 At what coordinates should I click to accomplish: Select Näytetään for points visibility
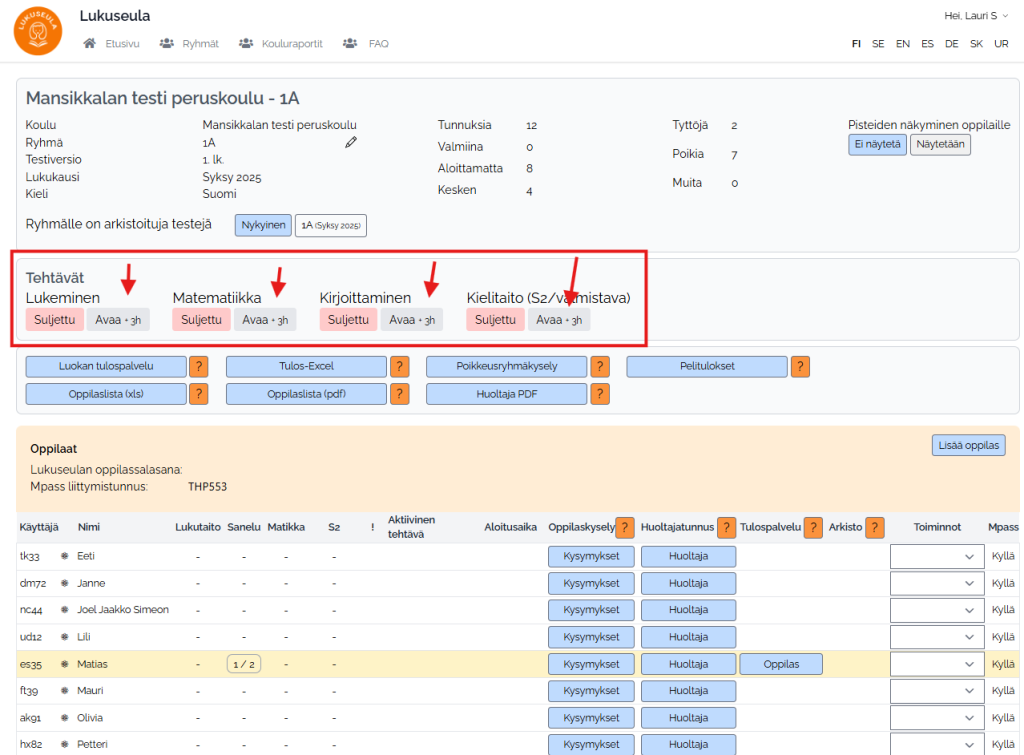click(940, 144)
